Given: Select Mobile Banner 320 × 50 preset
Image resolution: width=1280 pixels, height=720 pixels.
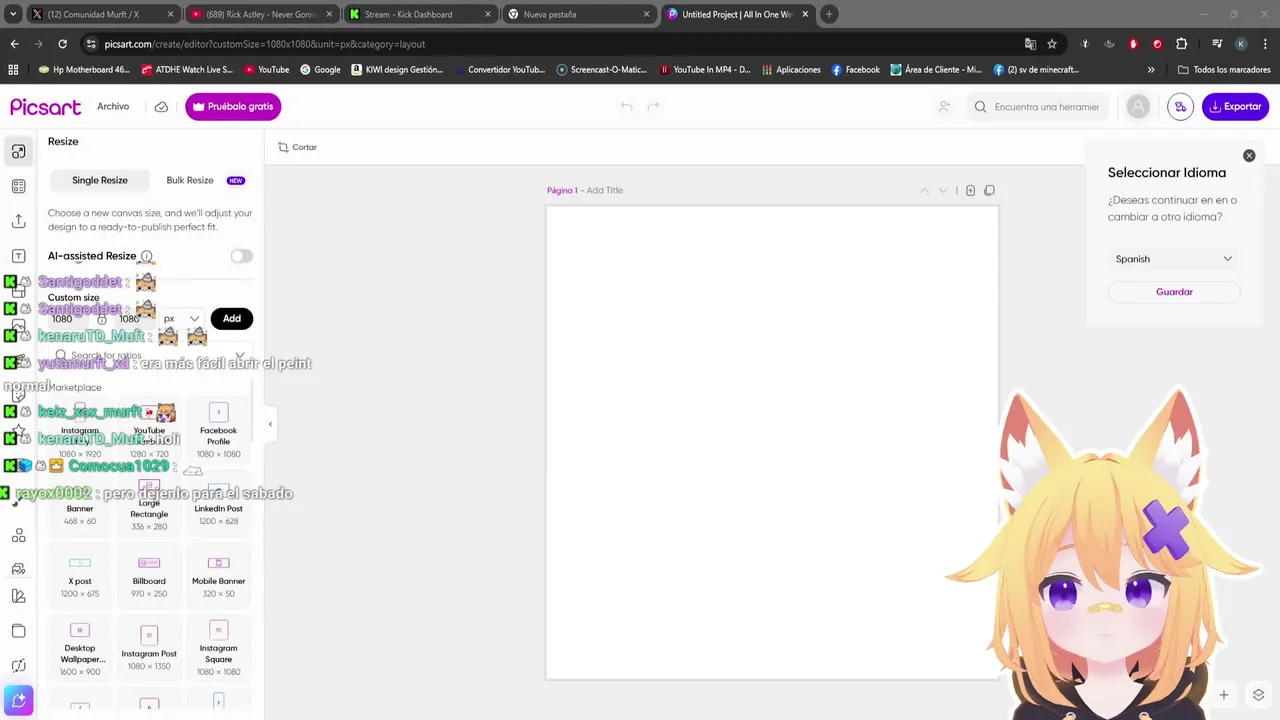Looking at the screenshot, I should 218,578.
